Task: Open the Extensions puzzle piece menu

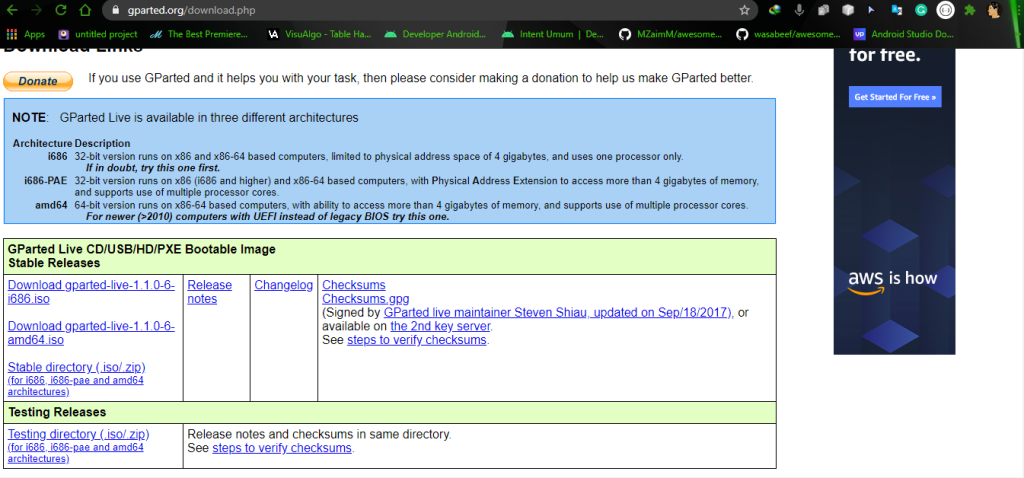Action: [x=969, y=10]
